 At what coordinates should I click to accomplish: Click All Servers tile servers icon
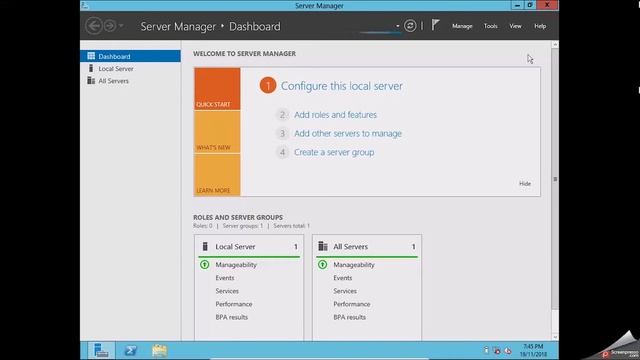[323, 246]
